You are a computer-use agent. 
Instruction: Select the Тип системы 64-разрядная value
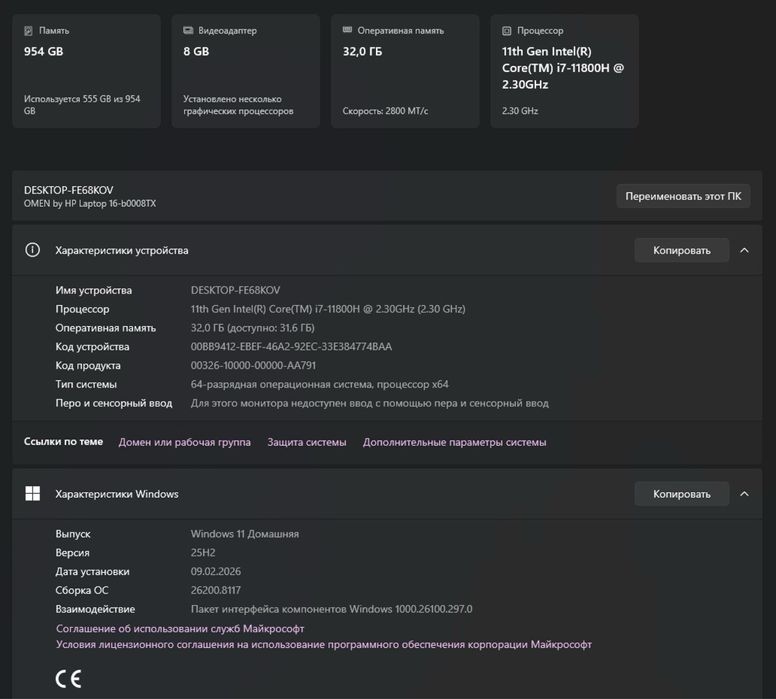(x=320, y=384)
